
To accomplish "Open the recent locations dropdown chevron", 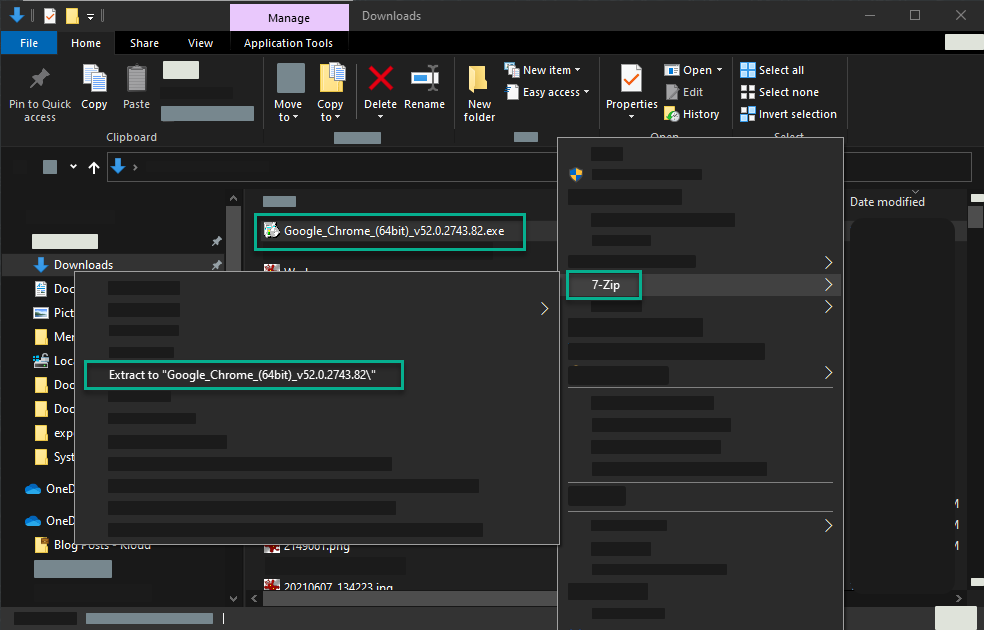I will (x=73, y=167).
